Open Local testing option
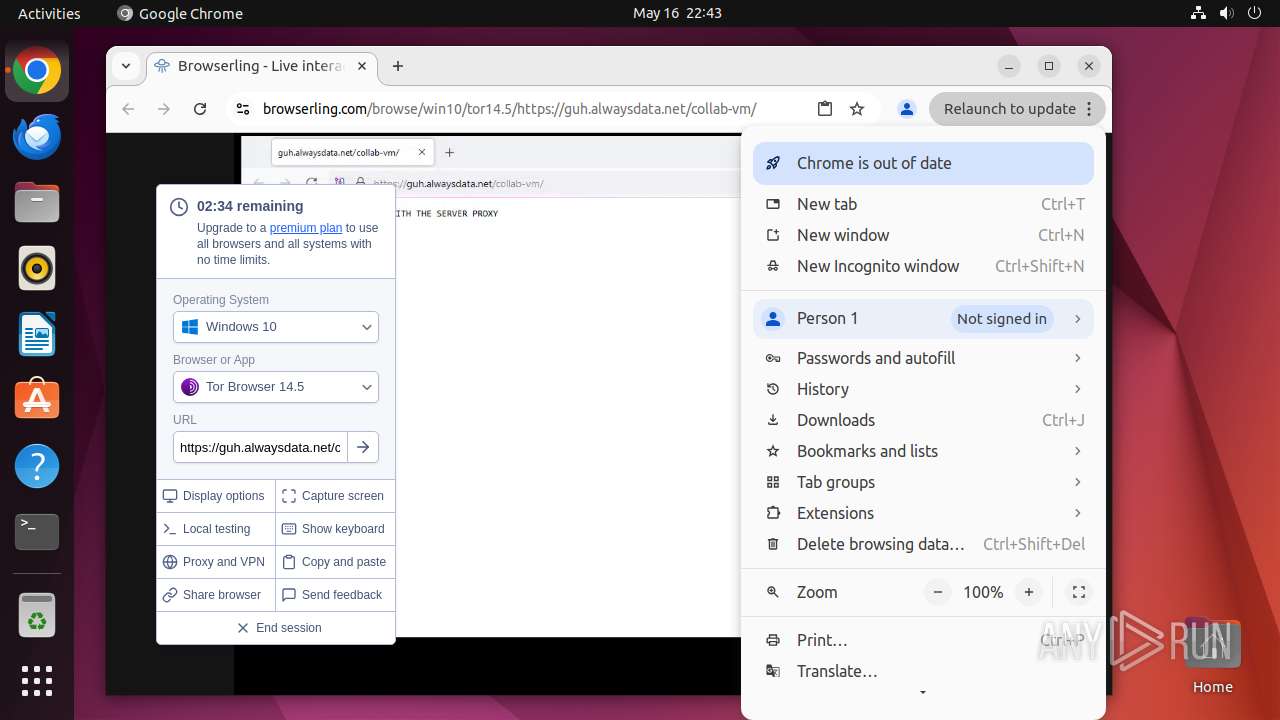Viewport: 1280px width, 720px height. [216, 529]
